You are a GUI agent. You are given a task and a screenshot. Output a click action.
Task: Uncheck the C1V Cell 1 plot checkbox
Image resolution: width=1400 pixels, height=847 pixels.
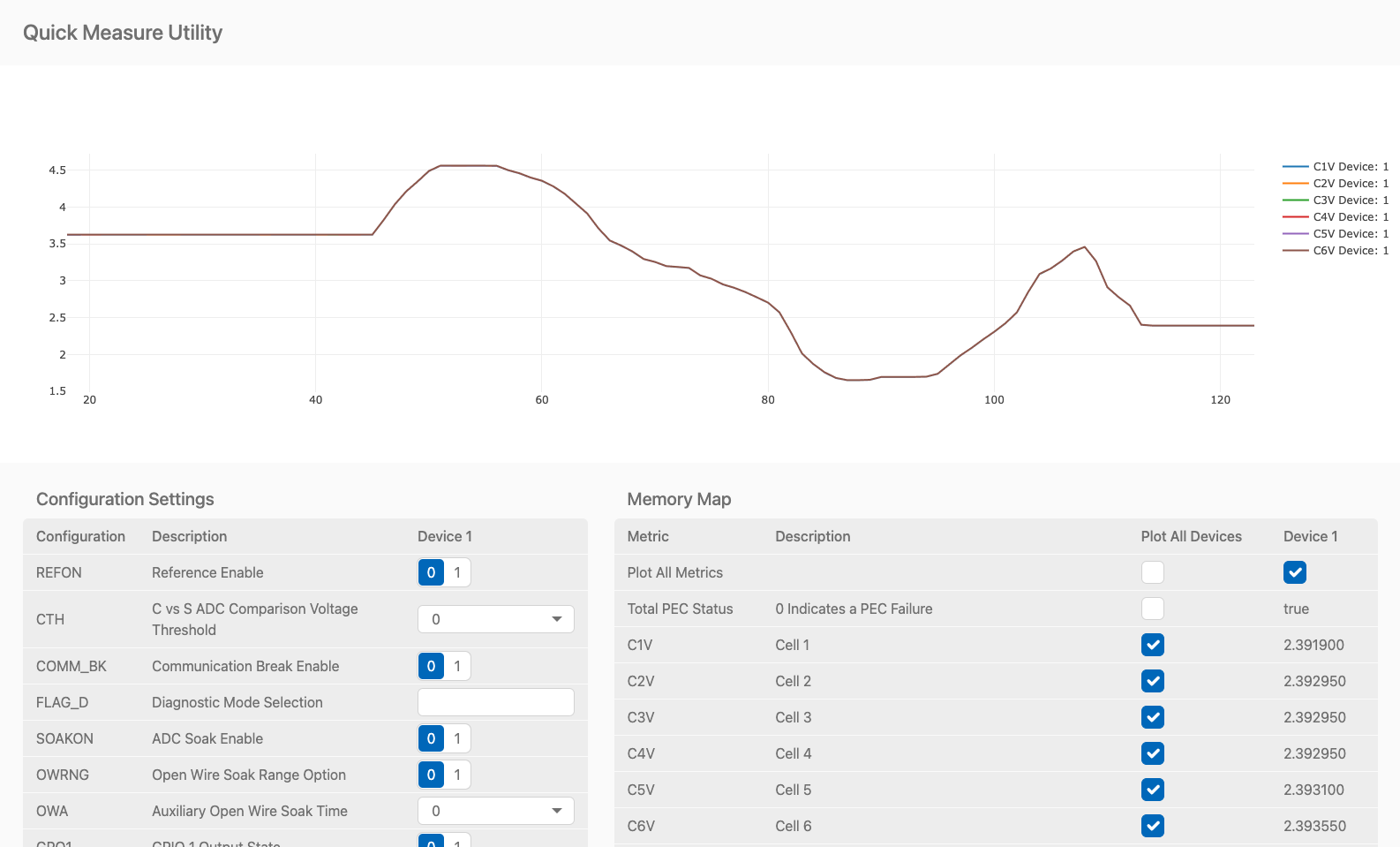pyautogui.click(x=1152, y=645)
